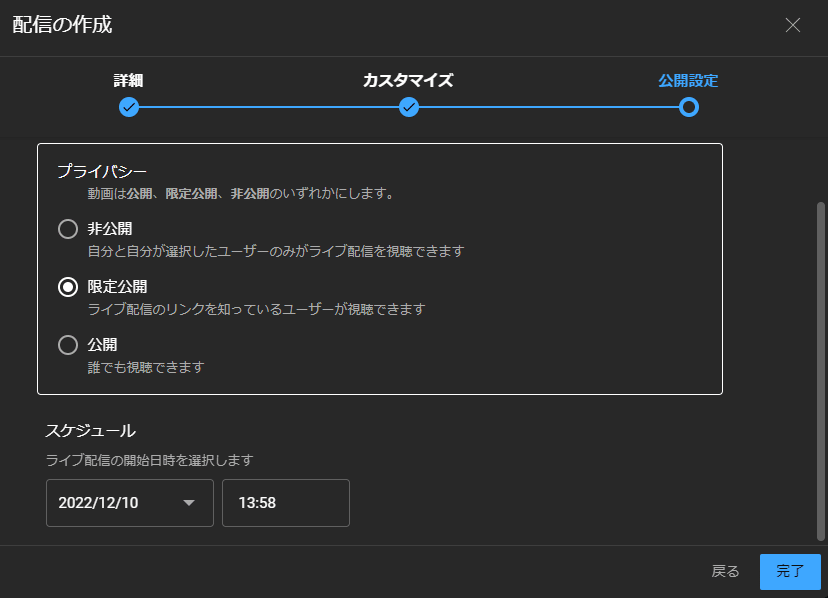
Task: Open the 2022/12/10 date dropdown
Action: 130,503
